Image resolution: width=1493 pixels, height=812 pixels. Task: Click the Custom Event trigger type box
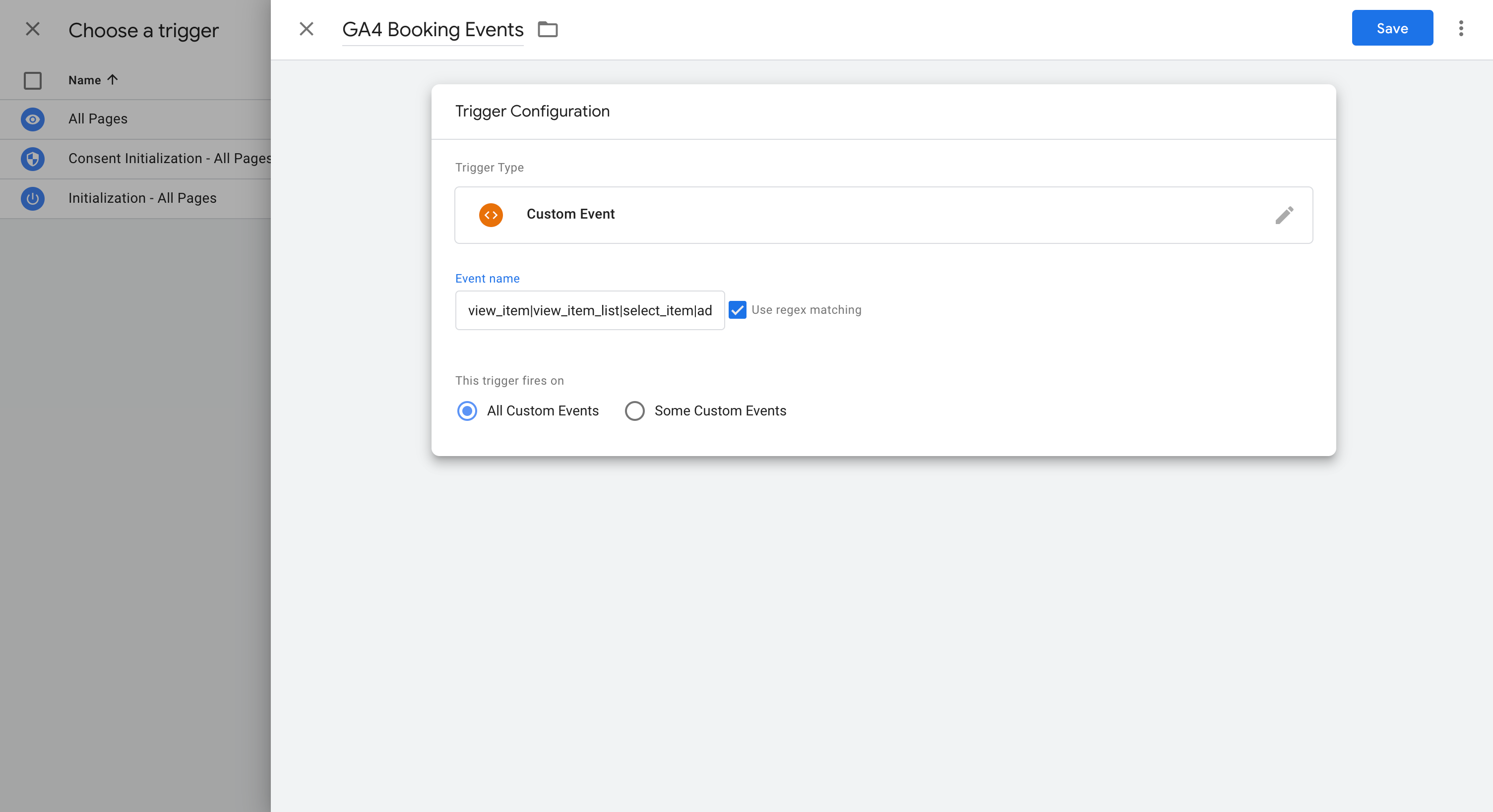point(883,215)
